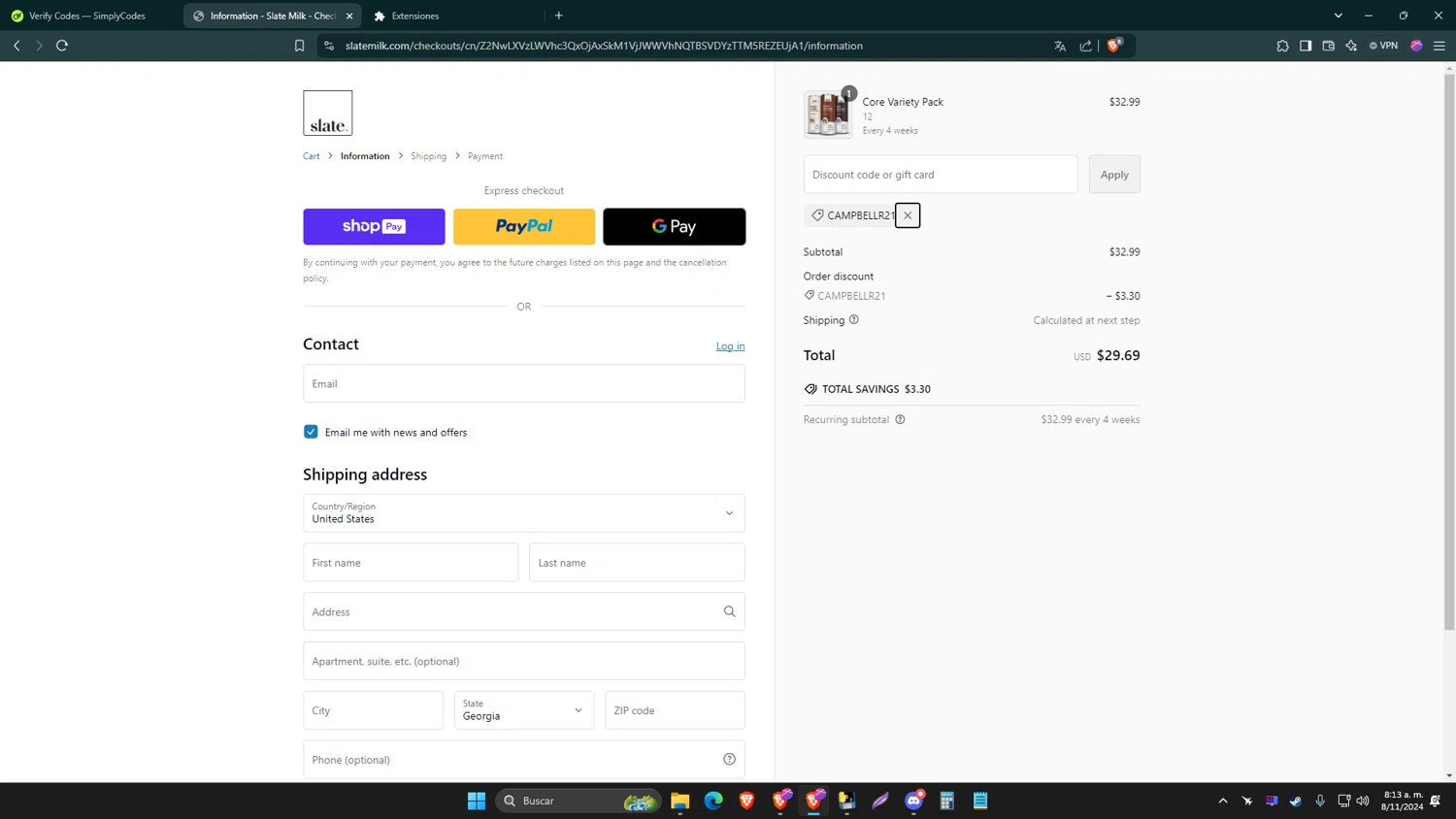Click the Recurring subtotal info icon
1456x819 pixels.
click(x=900, y=419)
